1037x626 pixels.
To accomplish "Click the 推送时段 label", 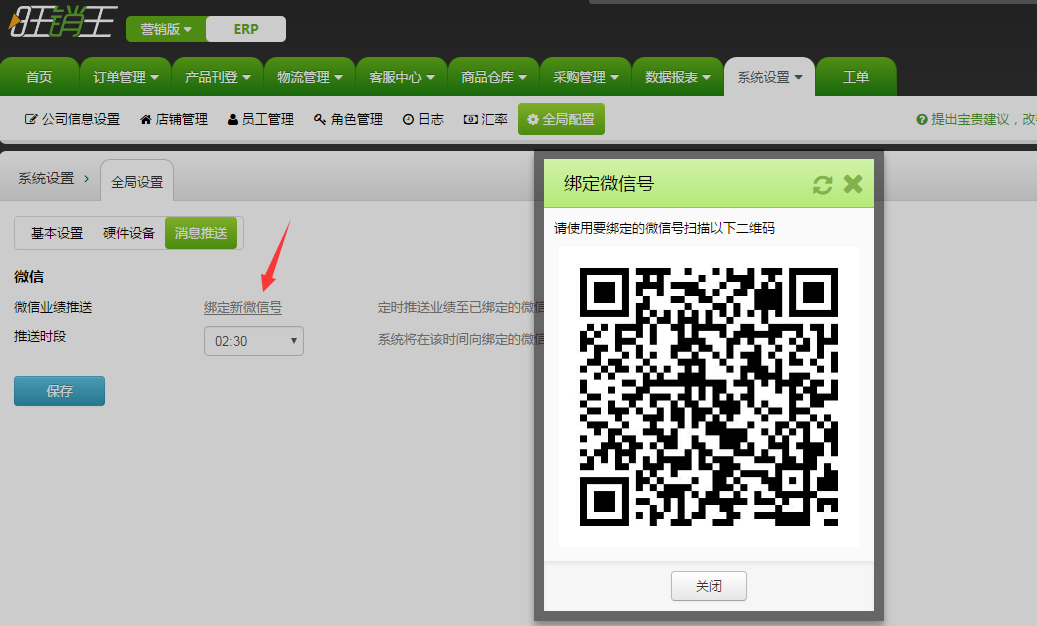I will (40, 336).
